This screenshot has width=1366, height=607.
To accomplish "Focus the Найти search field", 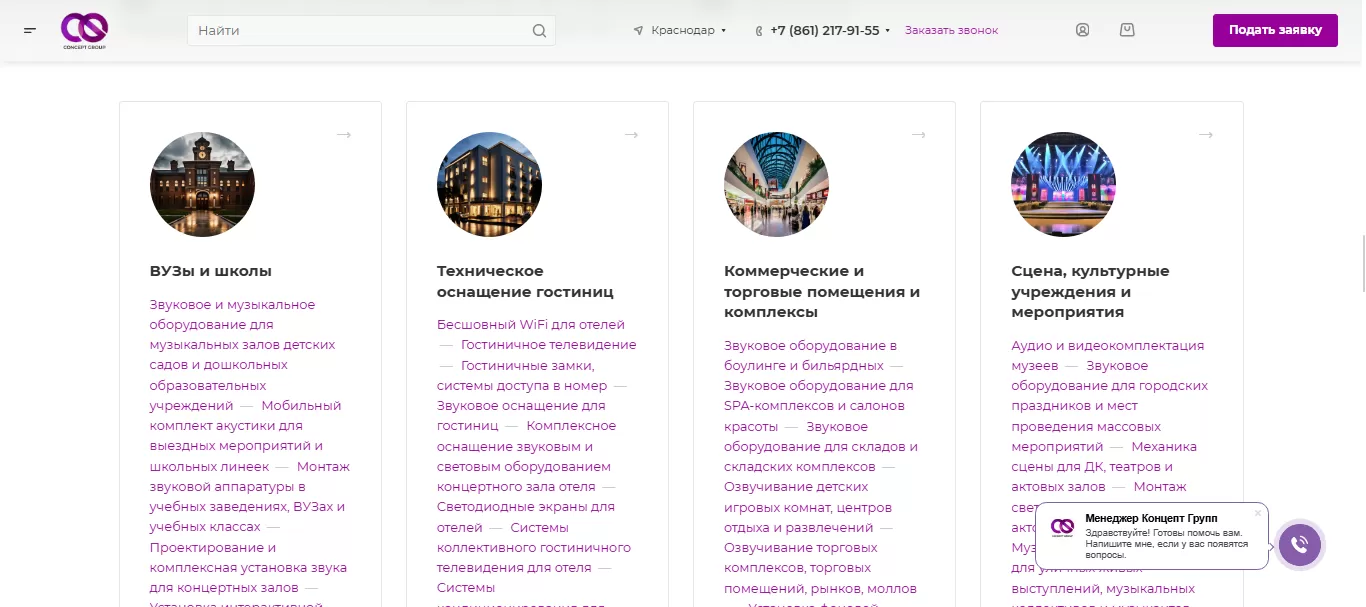I will [360, 31].
